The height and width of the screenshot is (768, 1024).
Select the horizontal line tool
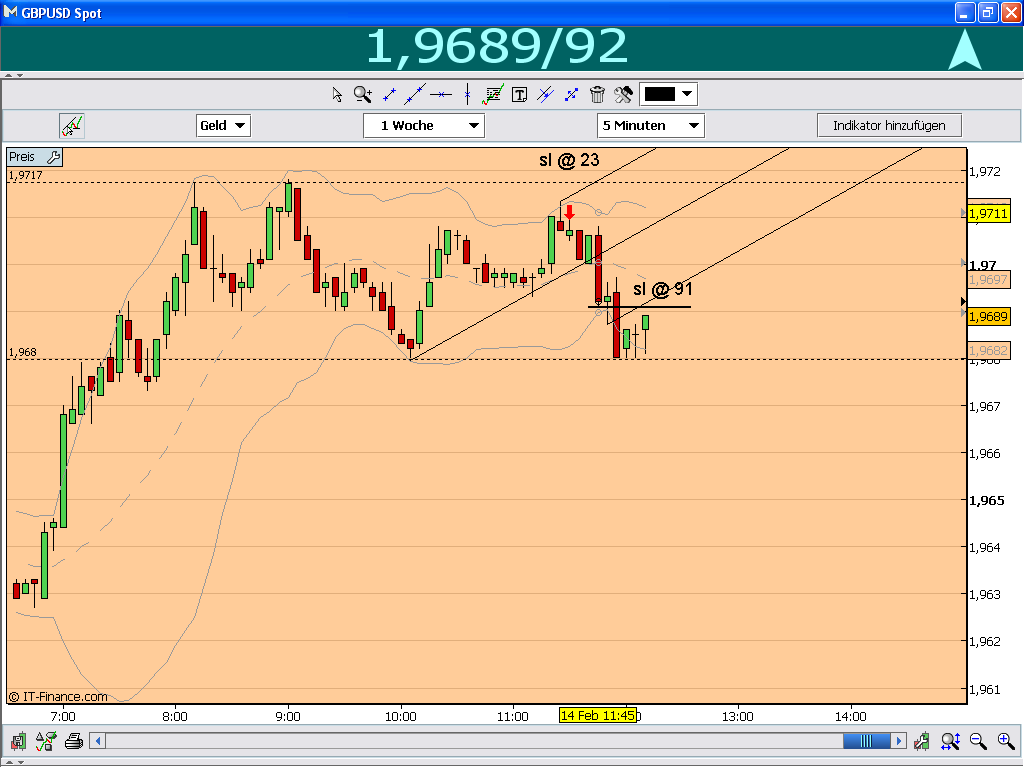tap(441, 95)
